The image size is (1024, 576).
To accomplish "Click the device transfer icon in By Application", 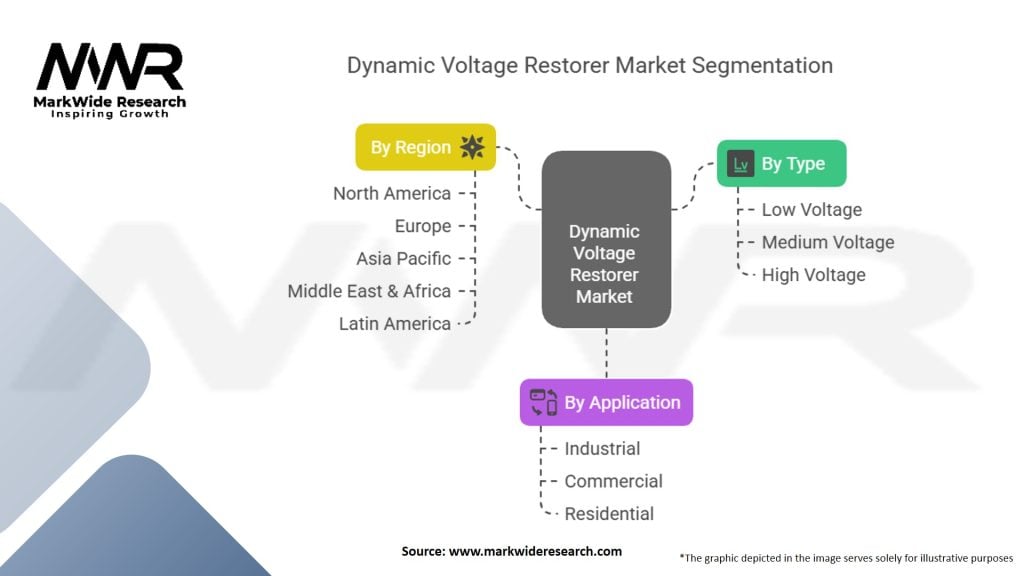I will coord(543,403).
